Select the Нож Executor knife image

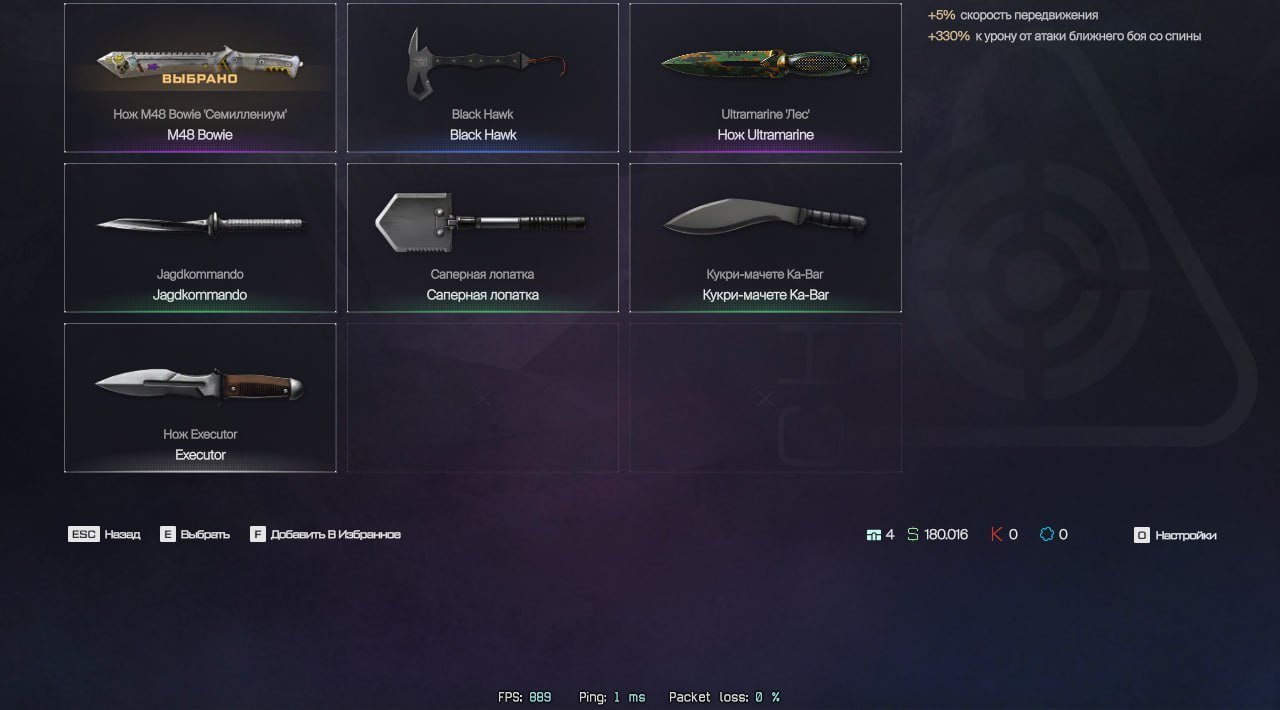click(x=200, y=384)
